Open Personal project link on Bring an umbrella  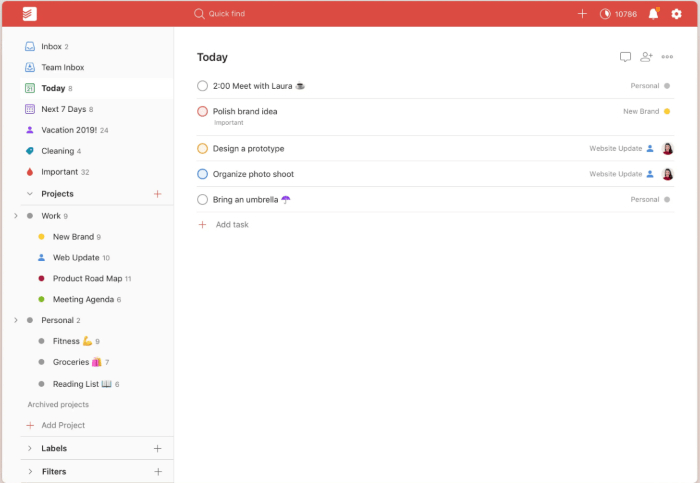(645, 200)
